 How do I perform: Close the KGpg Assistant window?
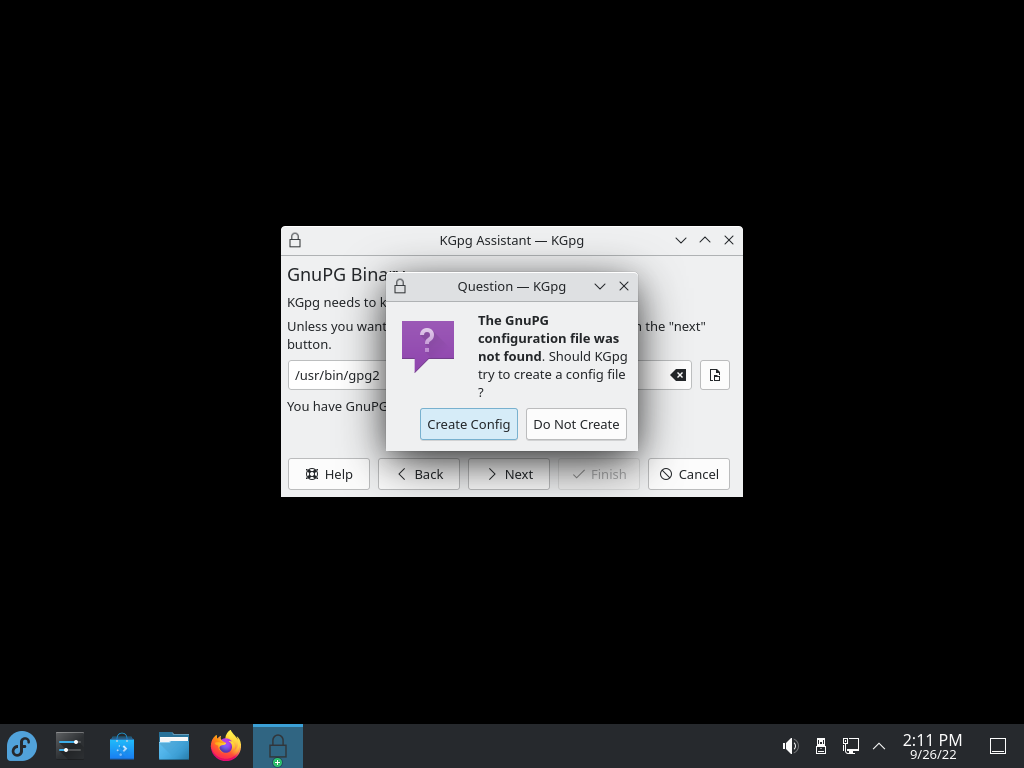click(729, 240)
